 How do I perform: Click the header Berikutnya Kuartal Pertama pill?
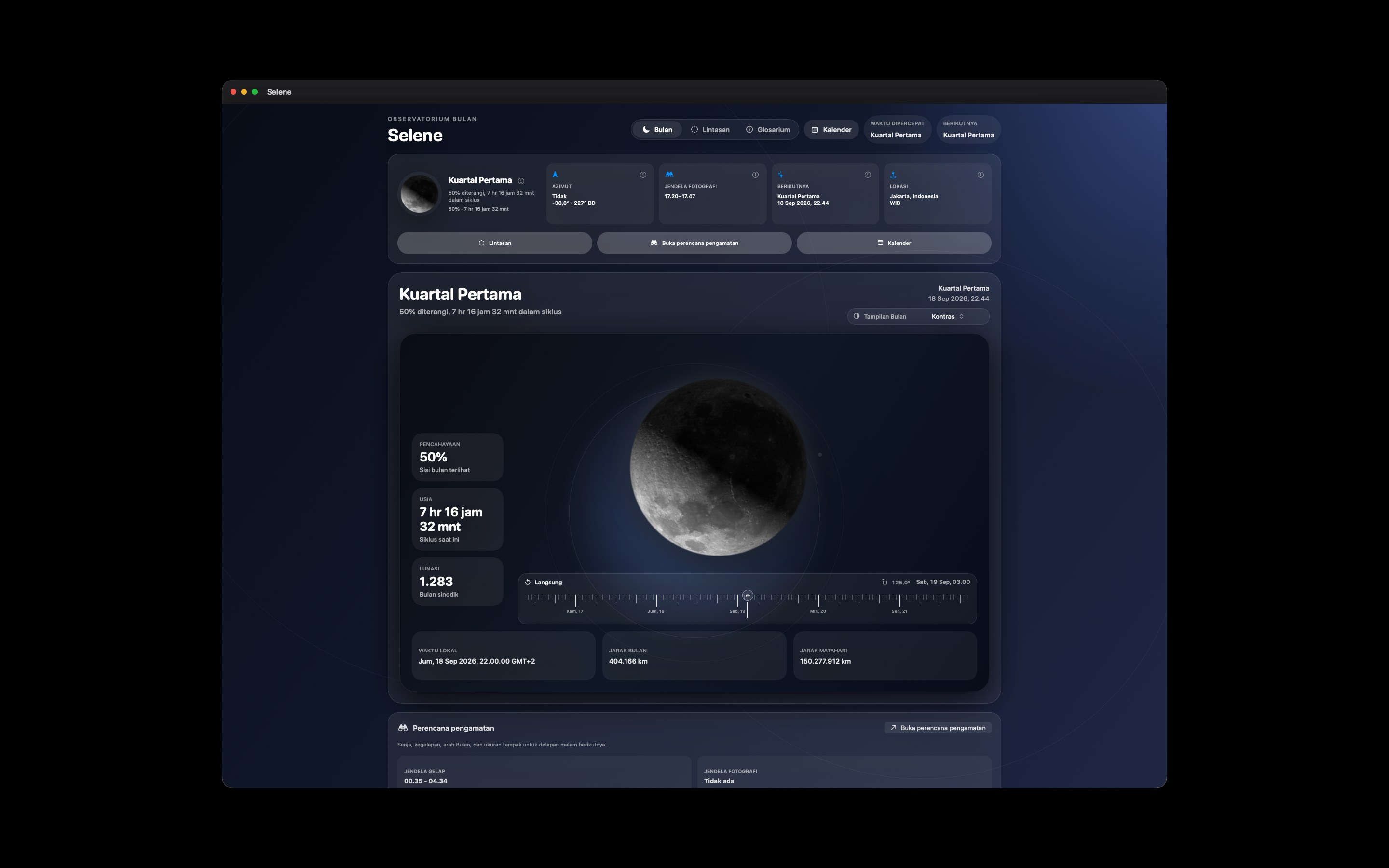coord(968,130)
